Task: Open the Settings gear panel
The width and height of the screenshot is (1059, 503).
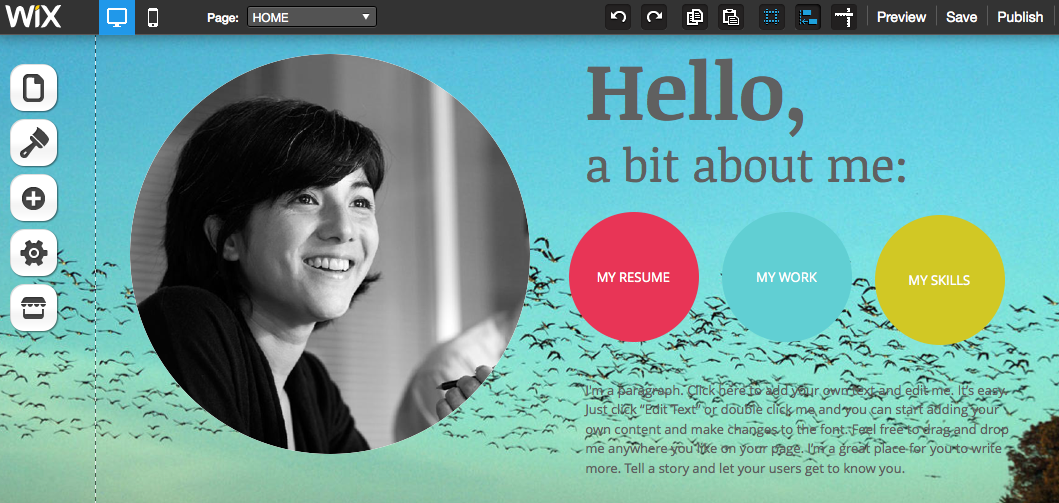Action: click(x=34, y=253)
